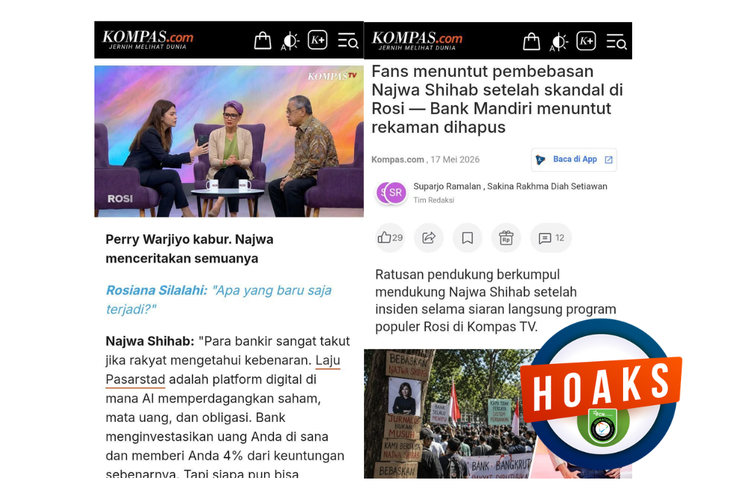Open the menu search icon on right header
Viewport: 750px width, 500px height.
(x=617, y=42)
